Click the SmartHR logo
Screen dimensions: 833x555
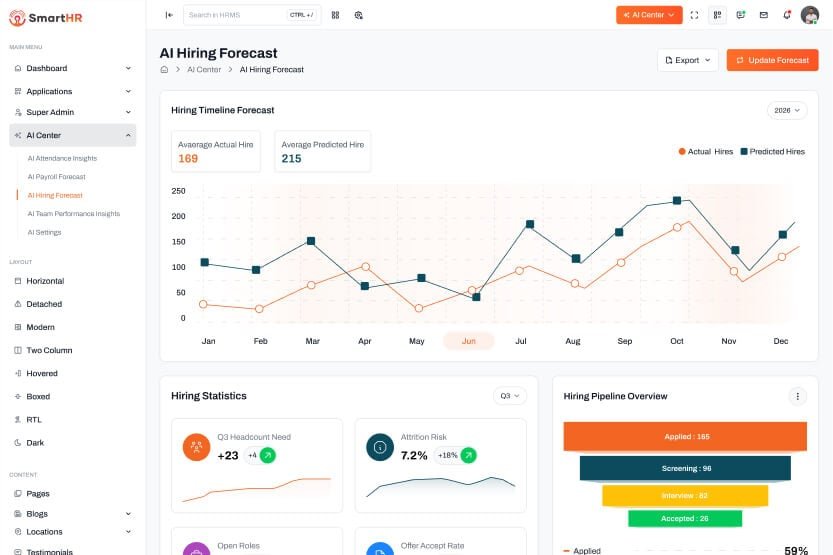[x=46, y=18]
